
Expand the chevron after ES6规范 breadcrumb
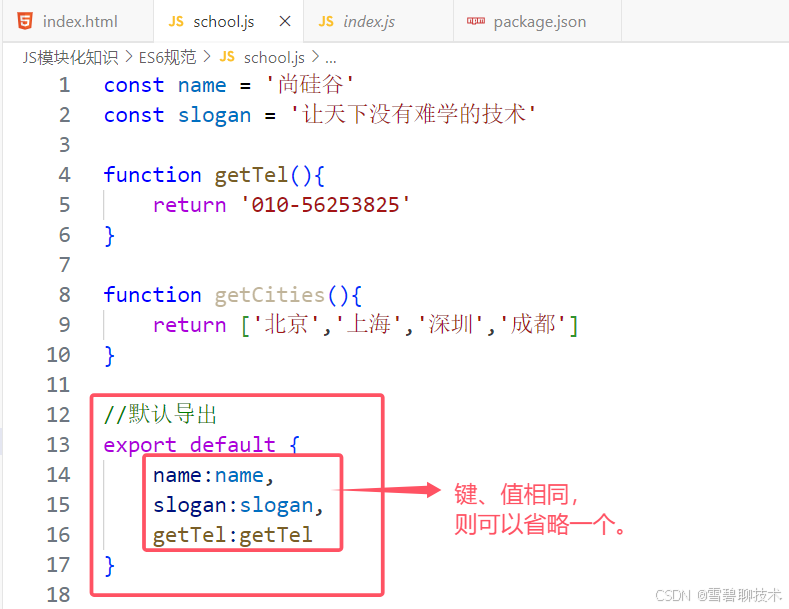pyautogui.click(x=207, y=57)
